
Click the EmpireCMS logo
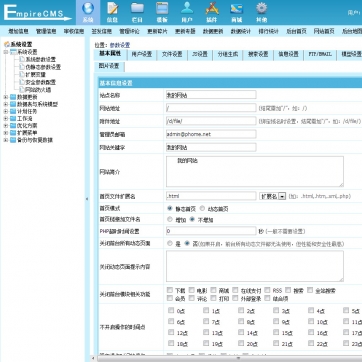(37, 13)
